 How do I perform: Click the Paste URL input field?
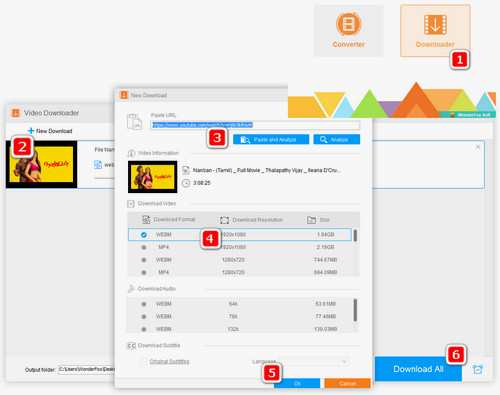[255, 125]
